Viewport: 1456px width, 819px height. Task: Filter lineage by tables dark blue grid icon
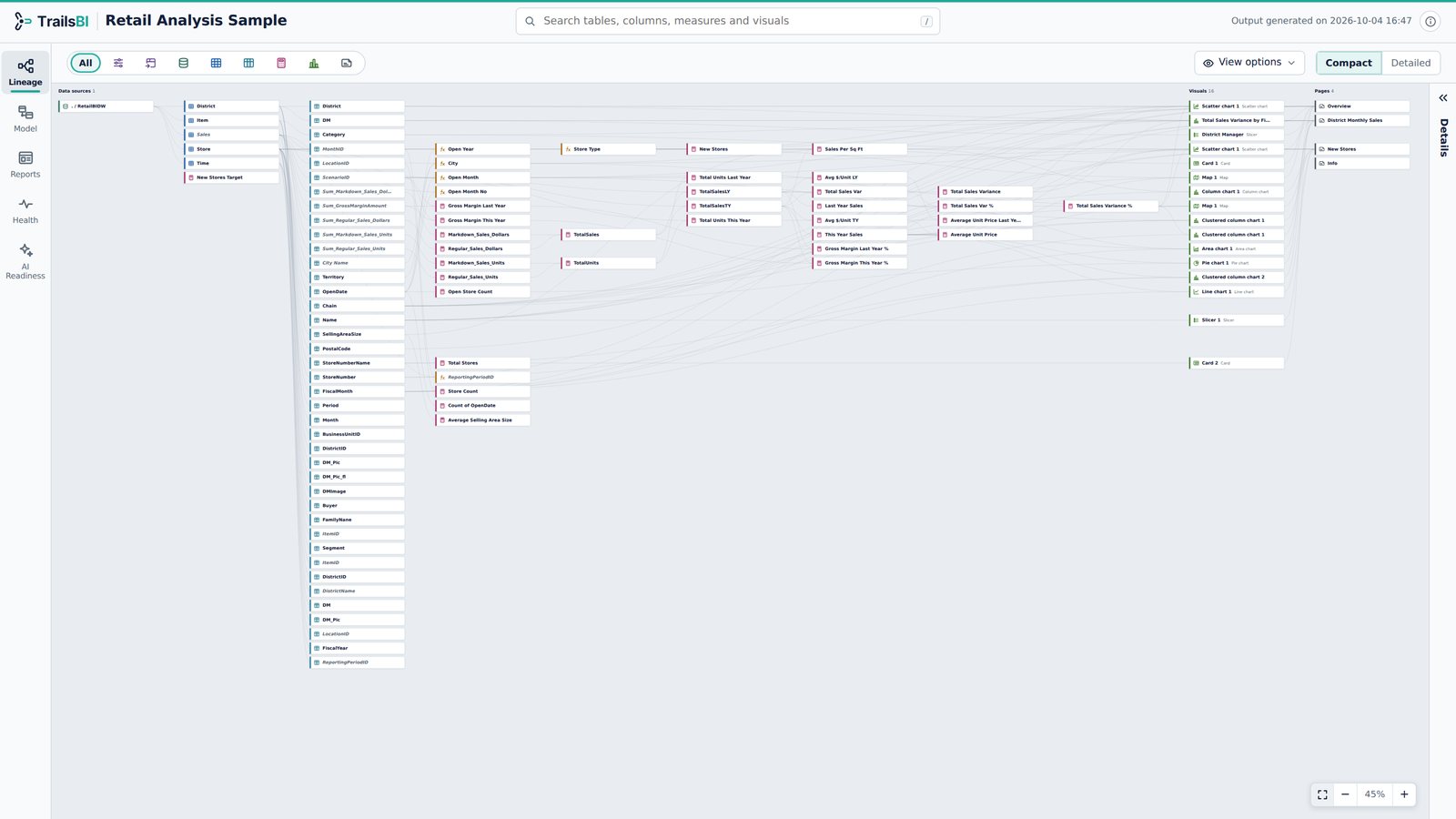click(217, 63)
